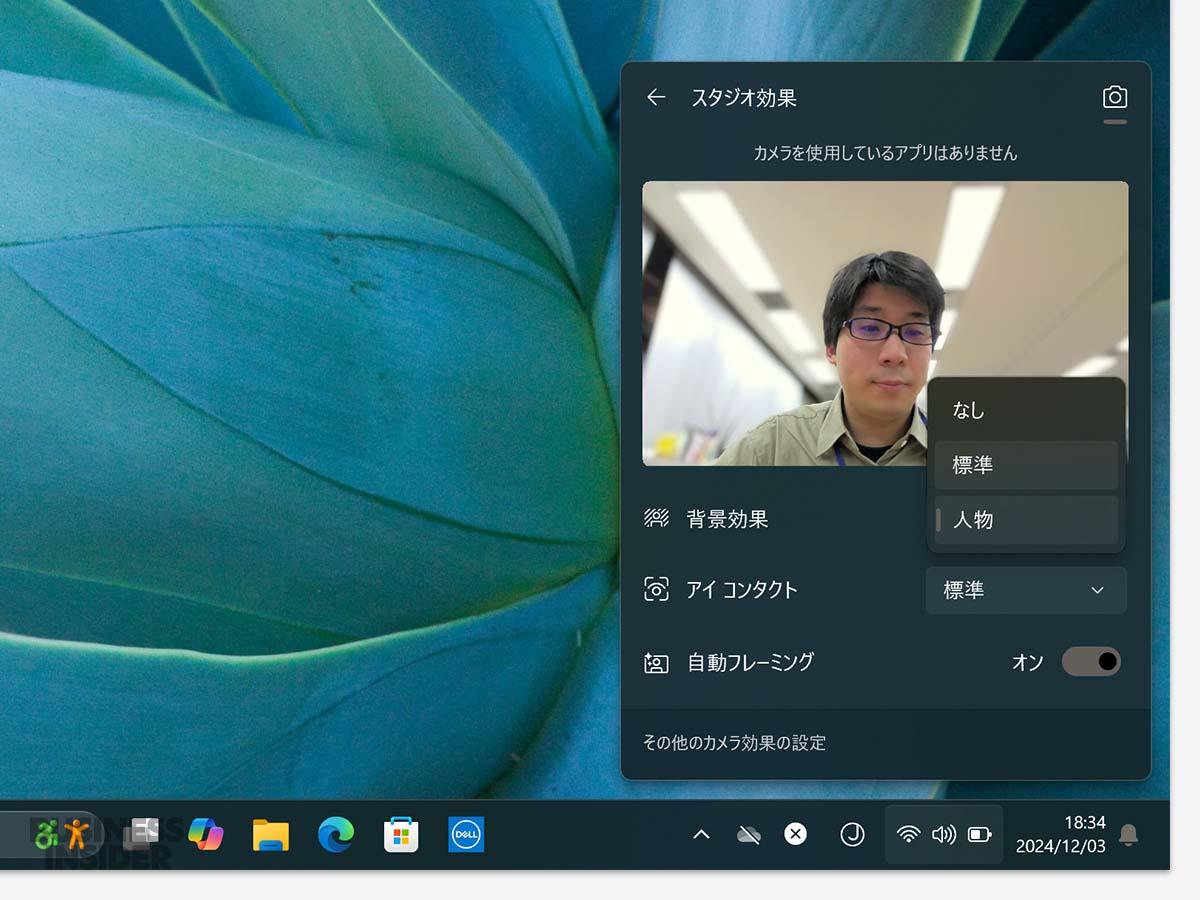Click the スタジオ効果 panel title
The image size is (1200, 900).
(745, 97)
